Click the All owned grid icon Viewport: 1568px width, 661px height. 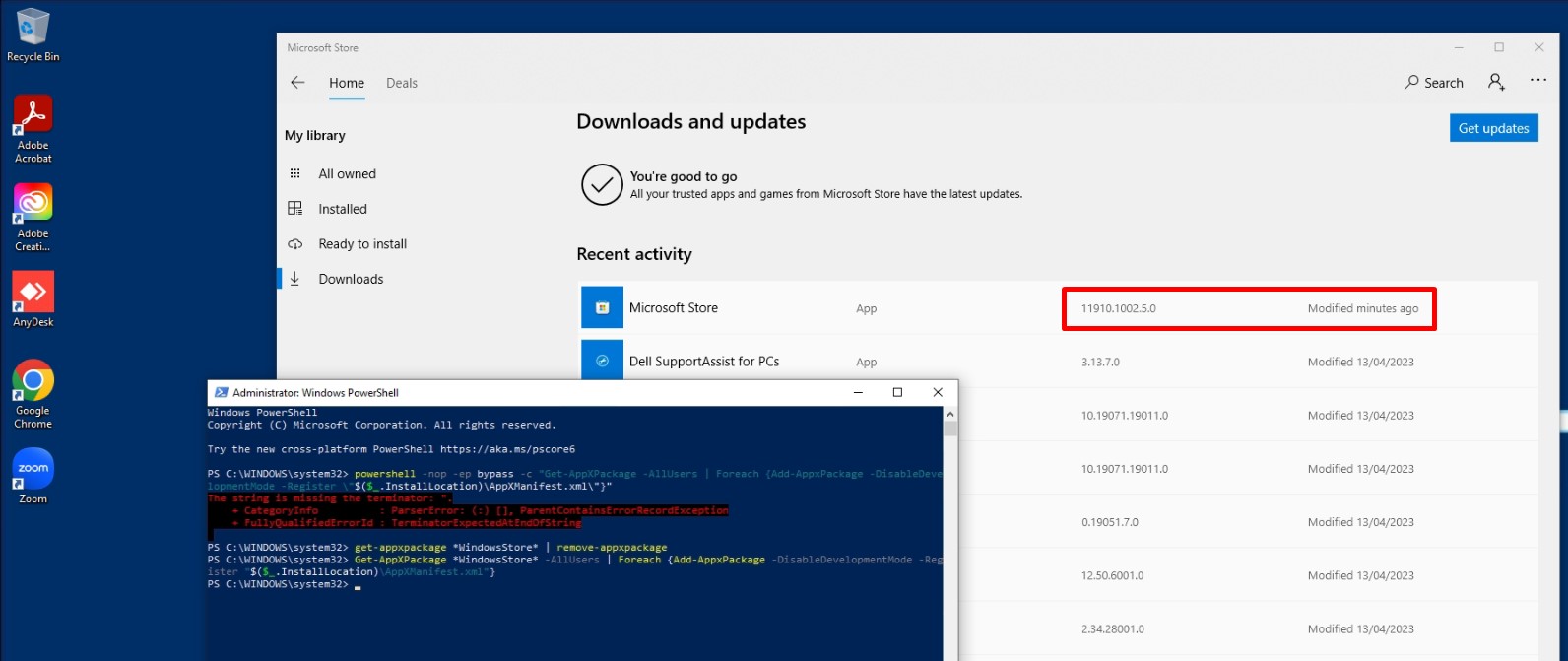pos(294,173)
